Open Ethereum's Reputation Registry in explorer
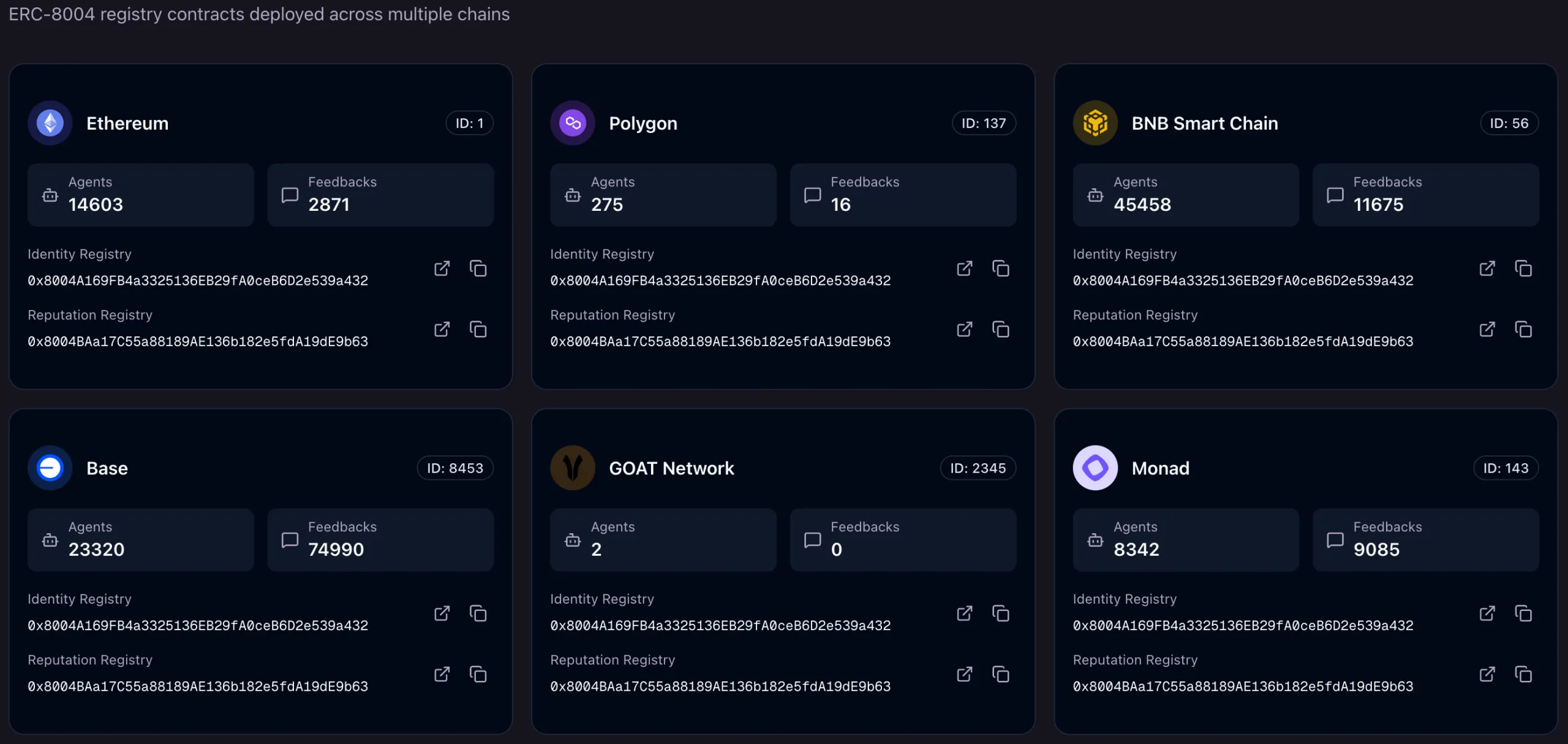Screen dimensions: 1568x744 (x=442, y=329)
